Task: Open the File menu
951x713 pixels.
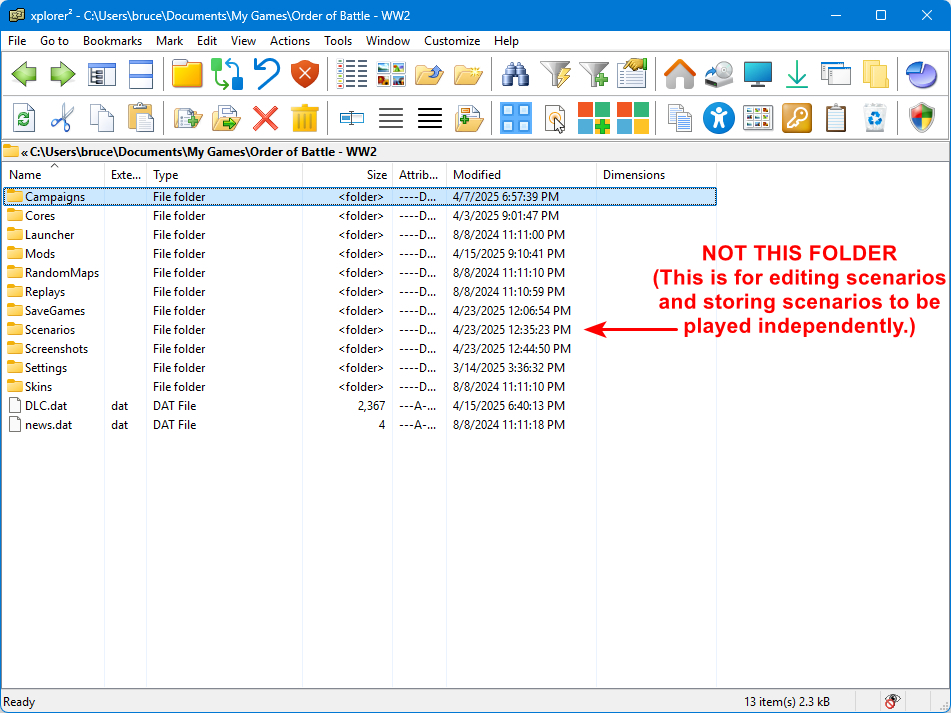Action: point(17,41)
